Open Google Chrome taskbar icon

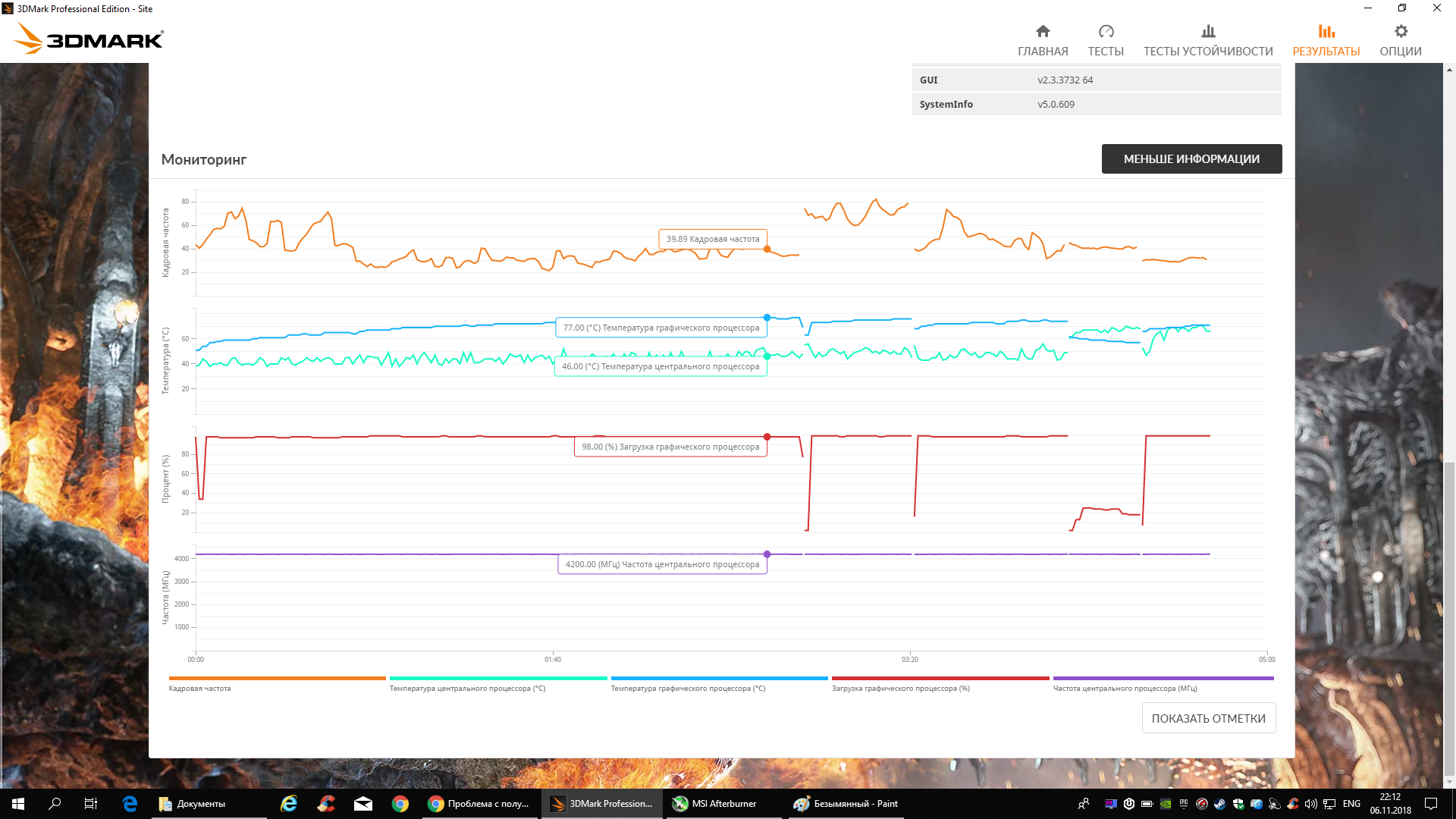pos(400,804)
